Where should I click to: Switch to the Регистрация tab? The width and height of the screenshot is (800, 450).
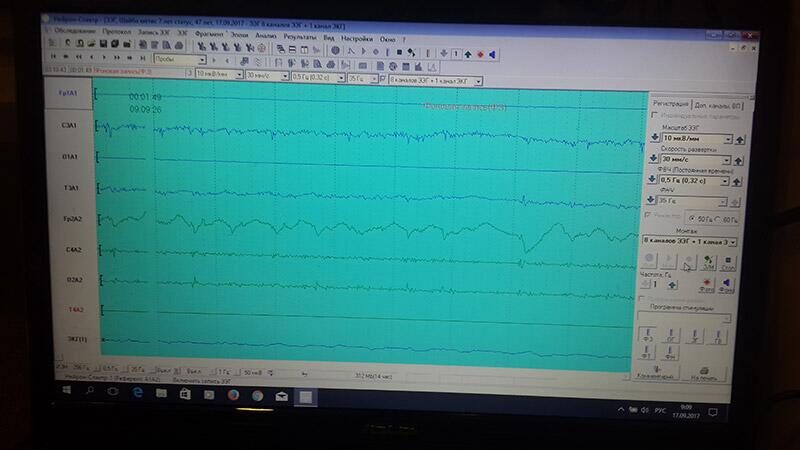(670, 103)
